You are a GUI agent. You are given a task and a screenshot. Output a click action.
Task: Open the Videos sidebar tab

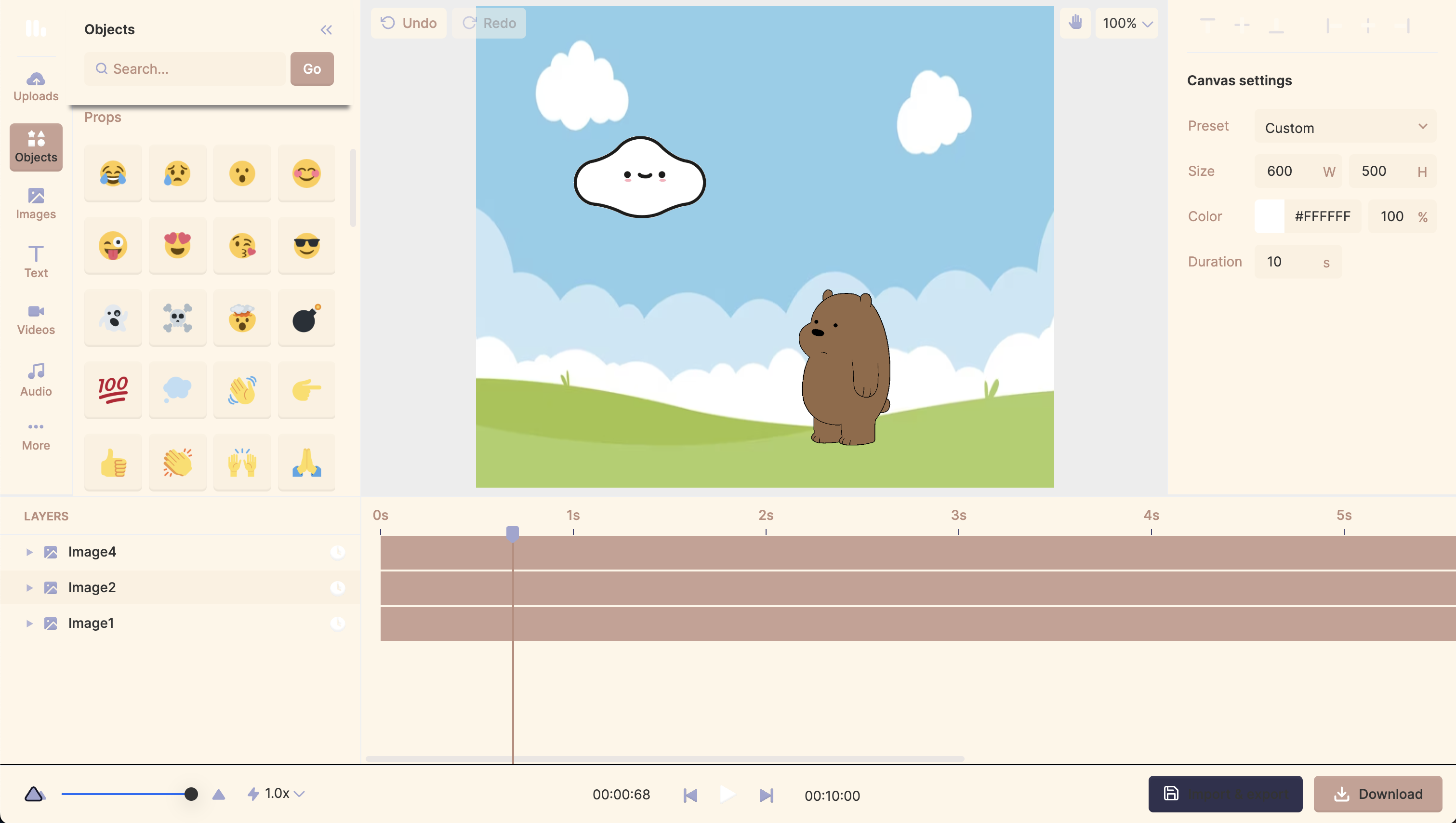point(36,320)
